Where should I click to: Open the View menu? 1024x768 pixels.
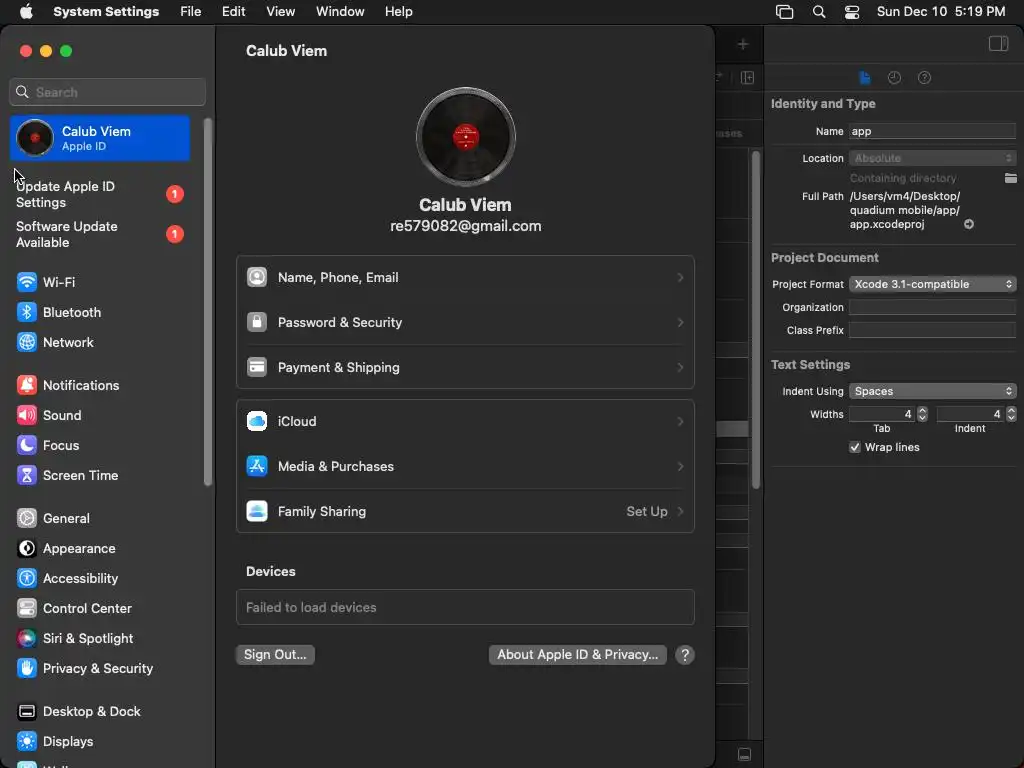281,12
